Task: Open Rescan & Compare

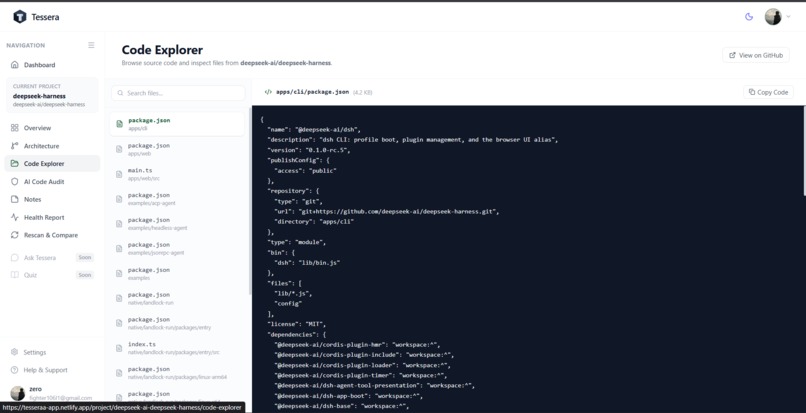Action: (x=52, y=235)
